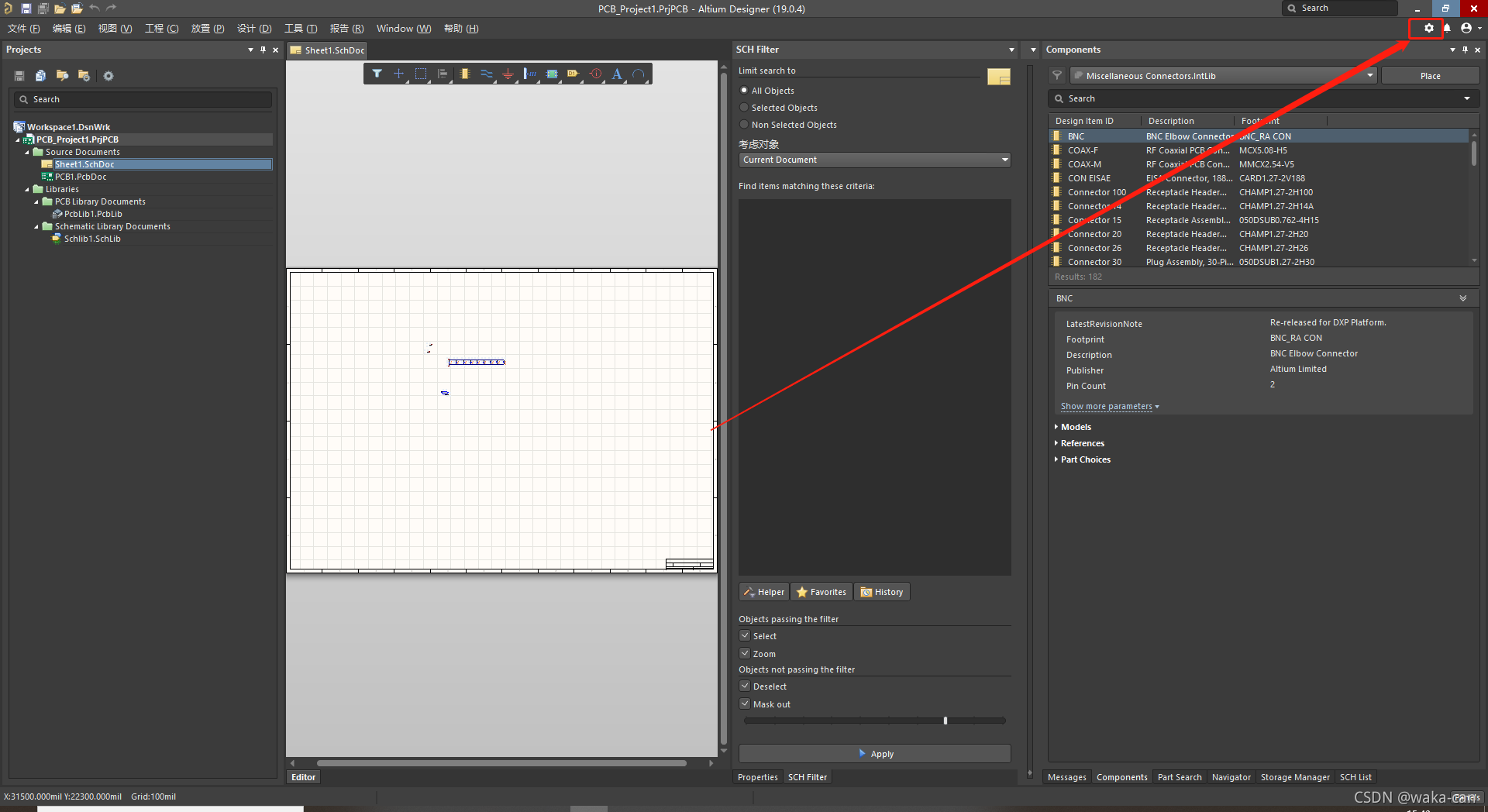Switch to the Properties tab

(758, 777)
